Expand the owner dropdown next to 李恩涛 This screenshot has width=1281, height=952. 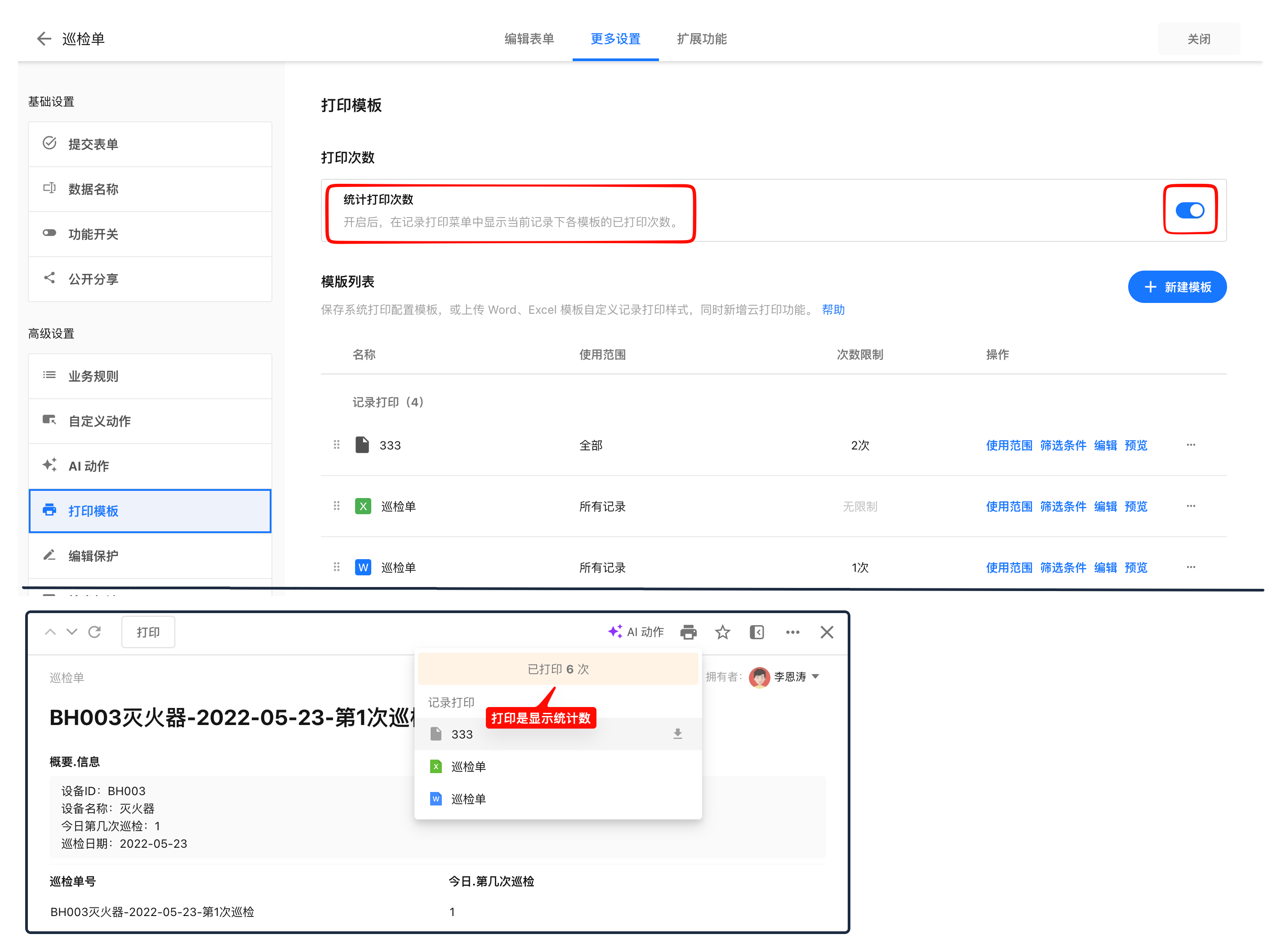coord(815,676)
